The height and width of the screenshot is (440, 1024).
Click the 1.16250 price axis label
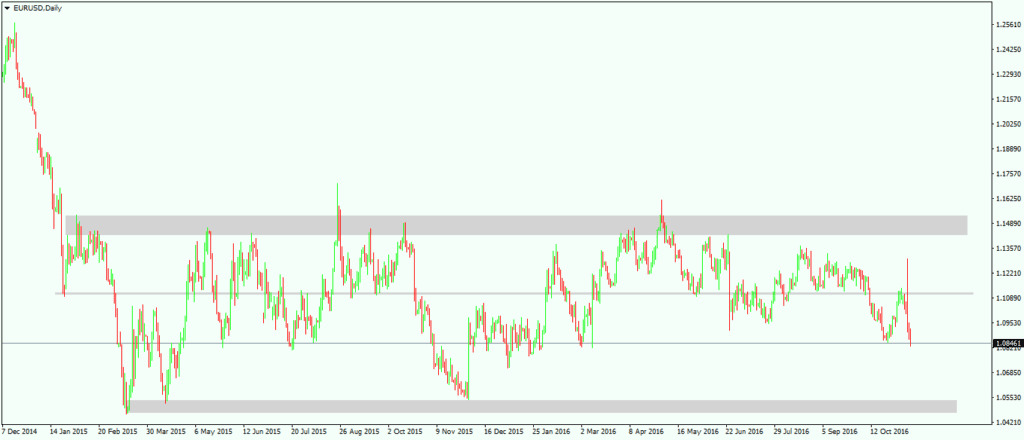coord(1007,198)
